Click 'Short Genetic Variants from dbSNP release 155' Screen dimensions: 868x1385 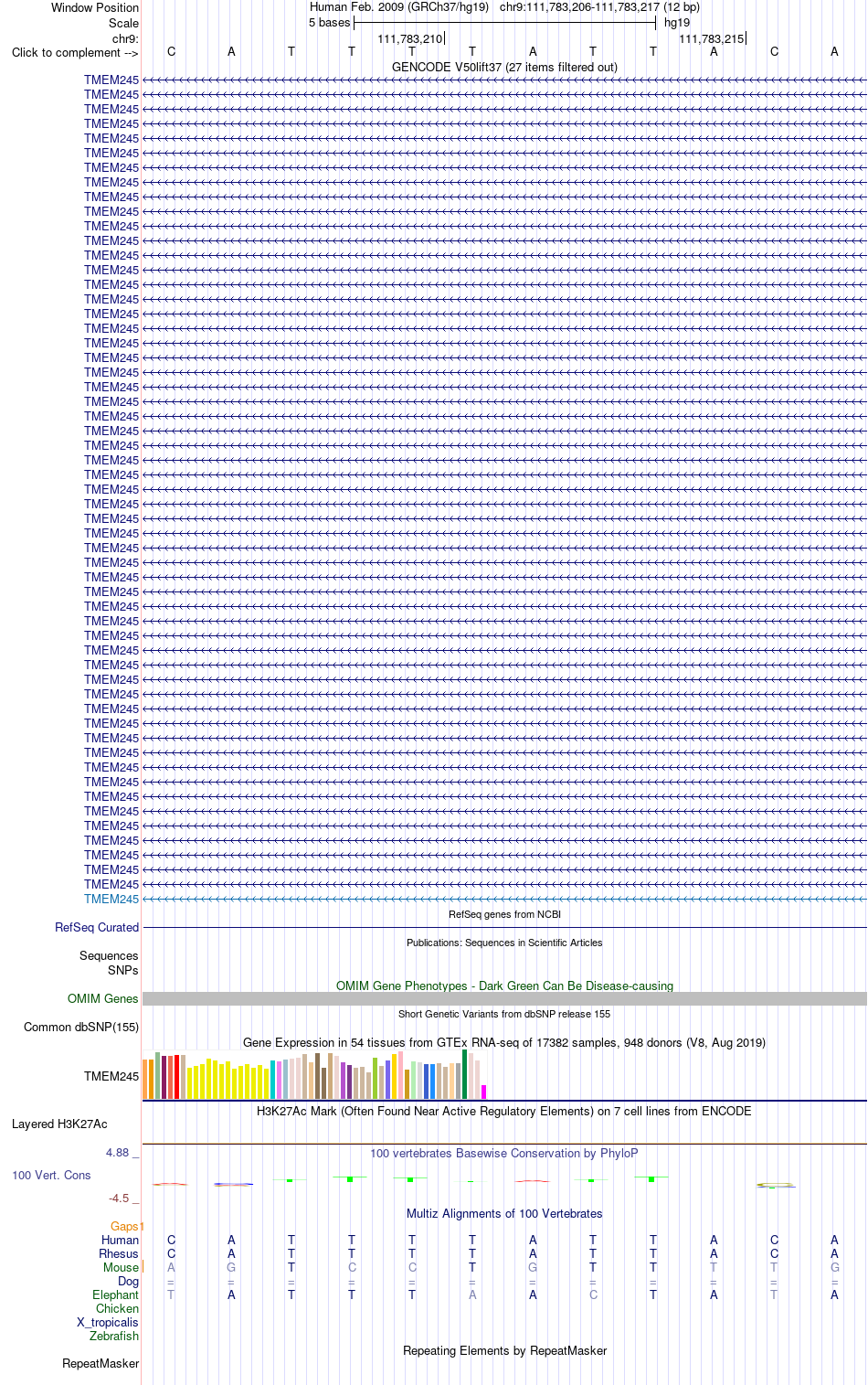pyautogui.click(x=504, y=1014)
